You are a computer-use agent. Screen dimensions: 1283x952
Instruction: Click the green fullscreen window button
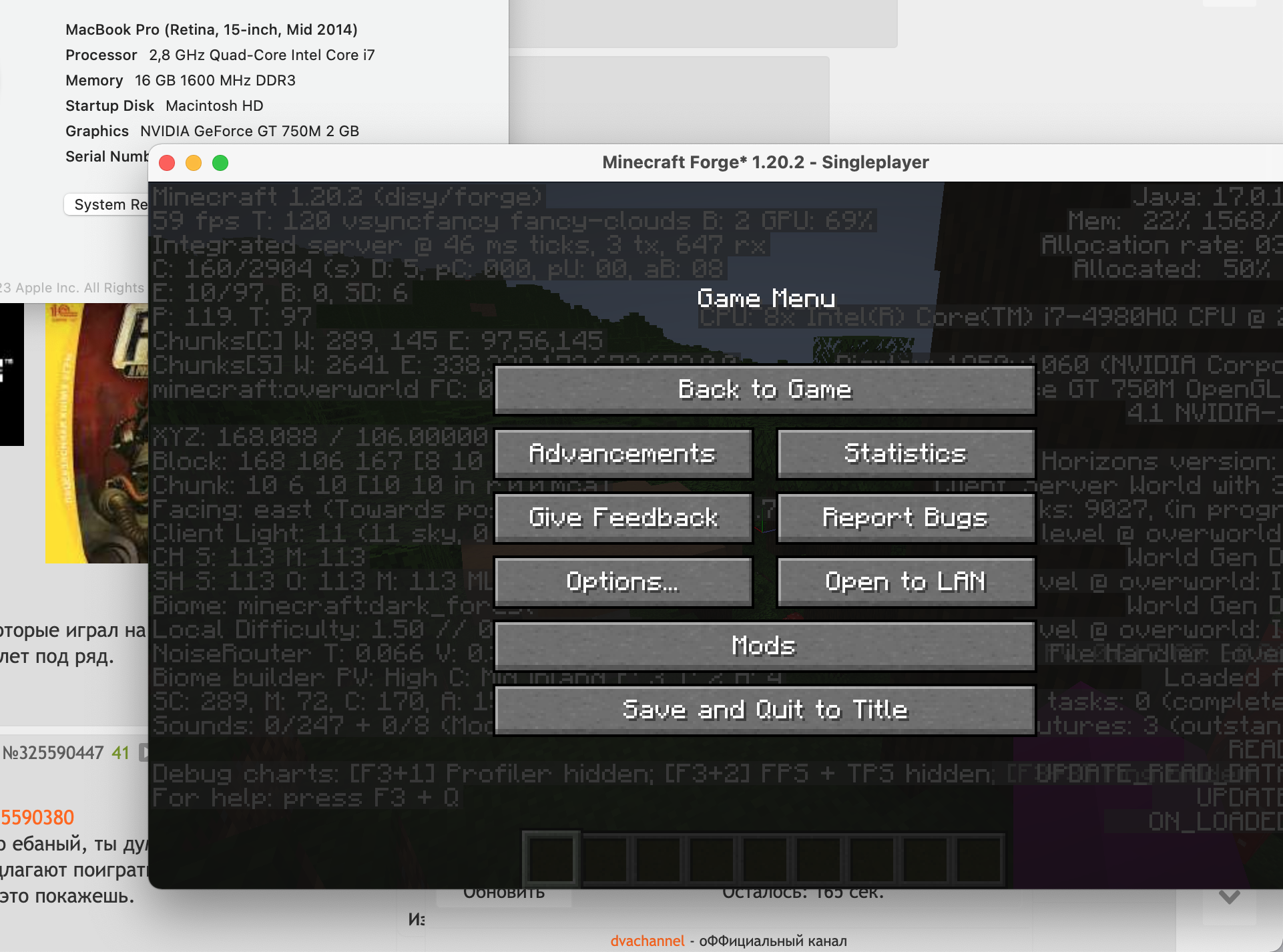[x=220, y=163]
